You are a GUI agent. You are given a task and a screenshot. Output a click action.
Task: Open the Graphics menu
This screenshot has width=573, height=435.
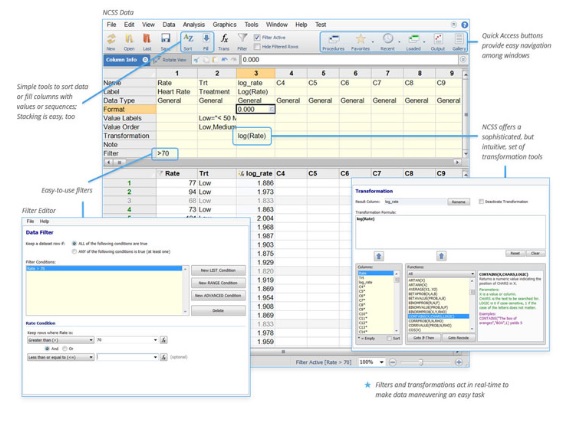pos(224,24)
